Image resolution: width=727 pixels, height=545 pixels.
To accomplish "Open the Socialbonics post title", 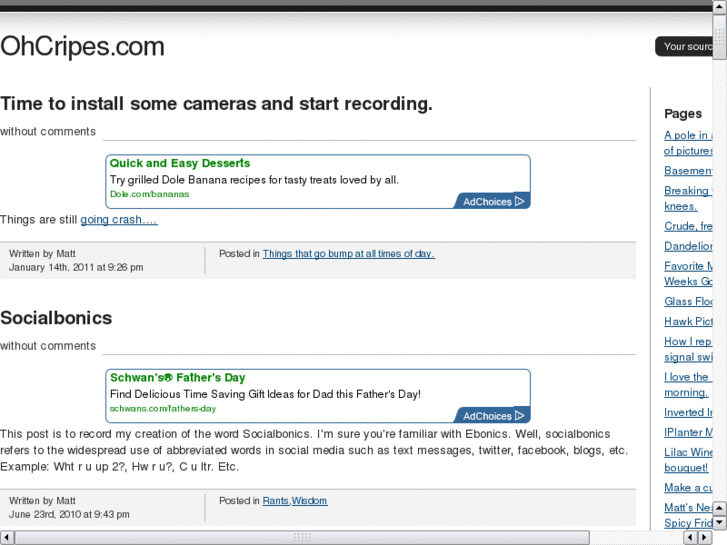I will [56, 318].
